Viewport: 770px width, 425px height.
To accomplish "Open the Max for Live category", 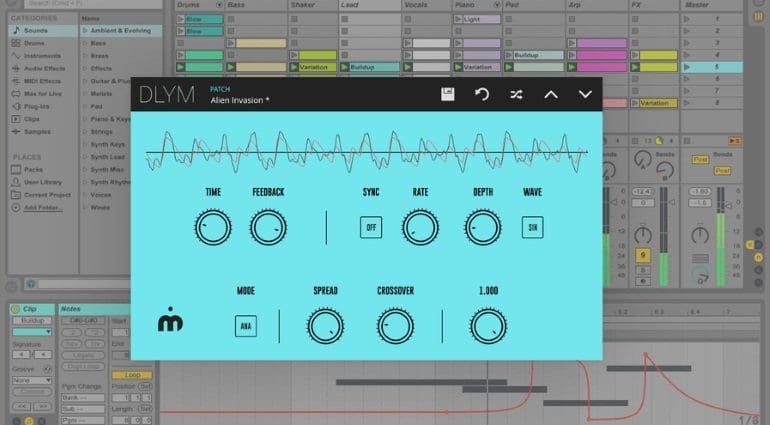I will pos(42,94).
